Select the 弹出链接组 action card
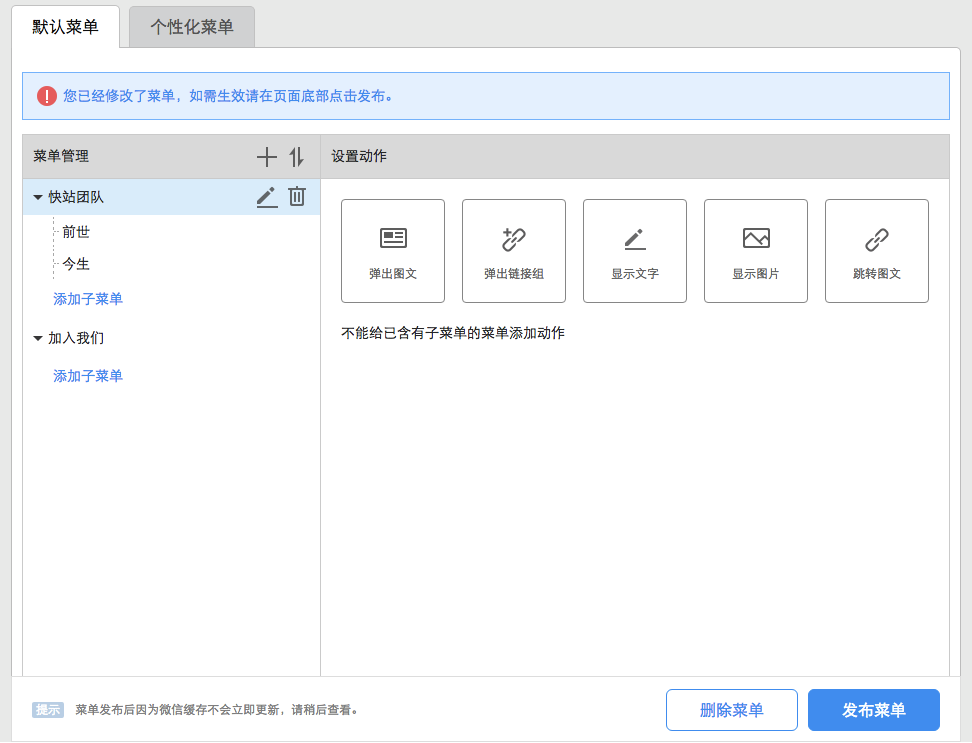Image resolution: width=972 pixels, height=743 pixels. point(514,251)
